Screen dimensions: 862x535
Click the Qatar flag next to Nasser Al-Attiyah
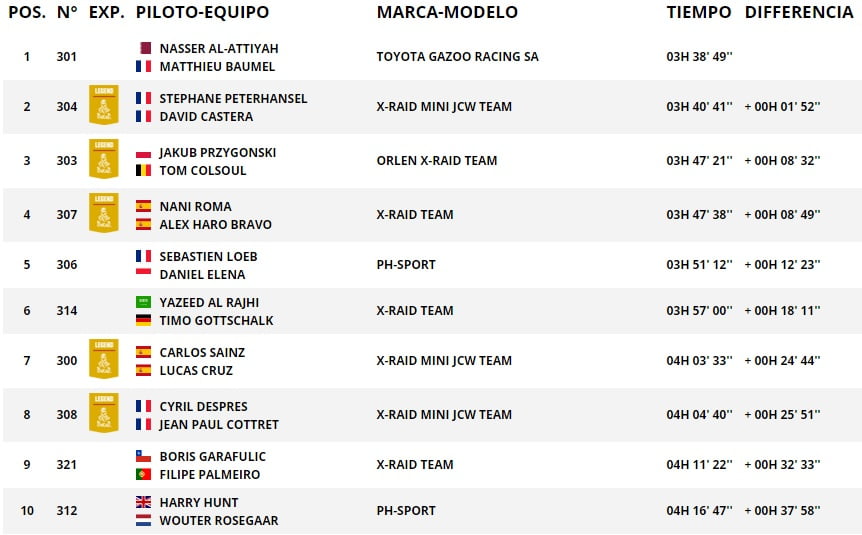pos(145,48)
